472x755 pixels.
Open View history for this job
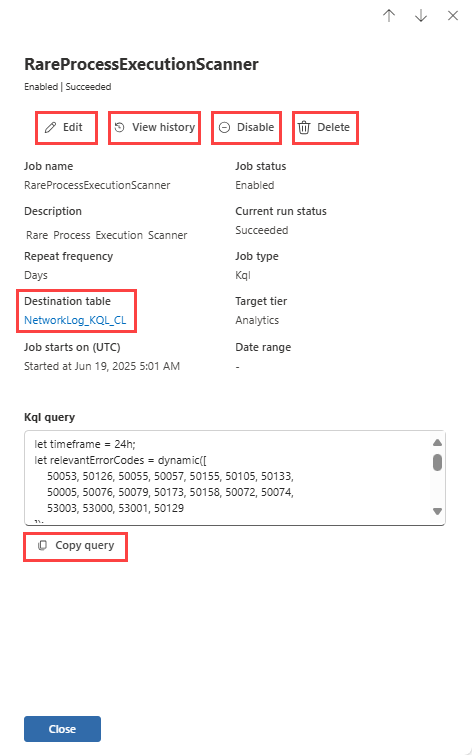point(154,128)
